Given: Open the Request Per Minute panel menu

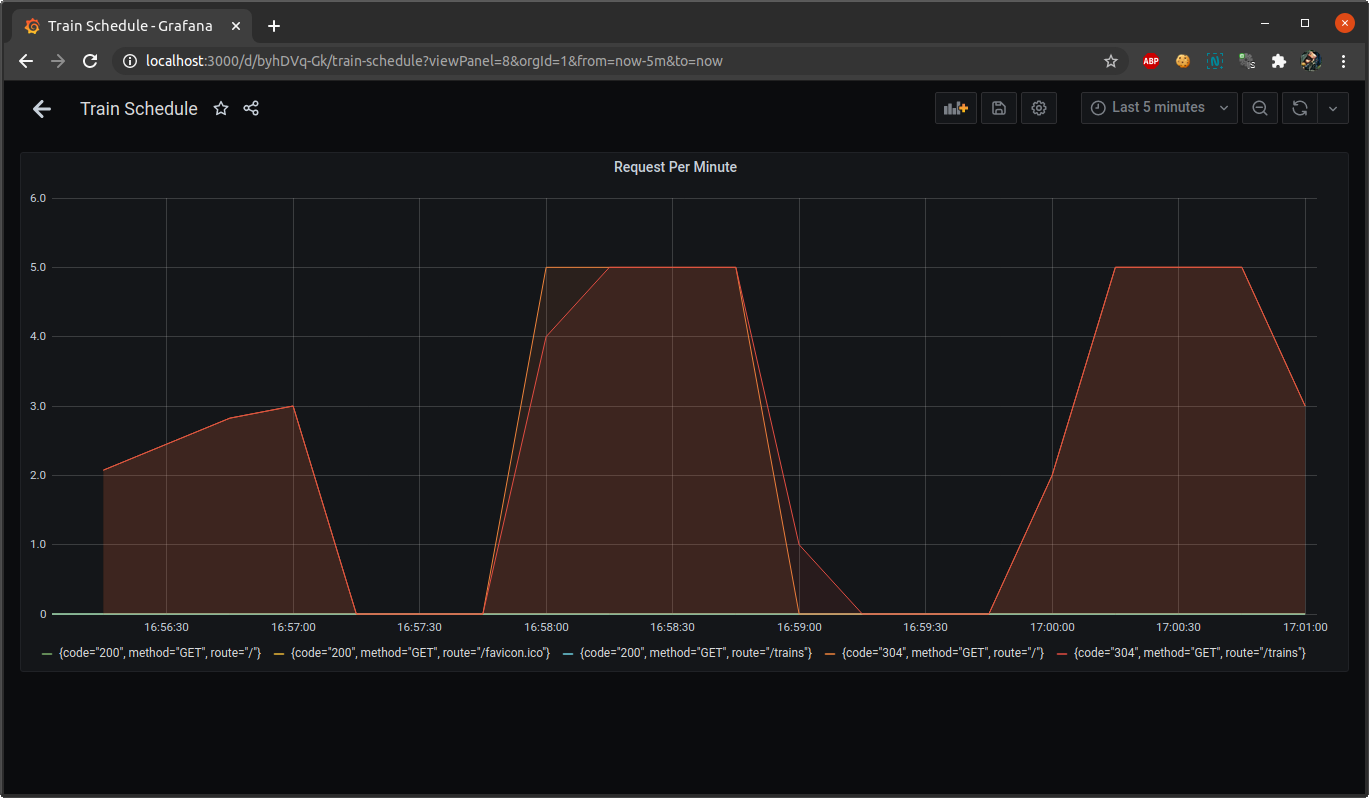Looking at the screenshot, I should point(675,167).
